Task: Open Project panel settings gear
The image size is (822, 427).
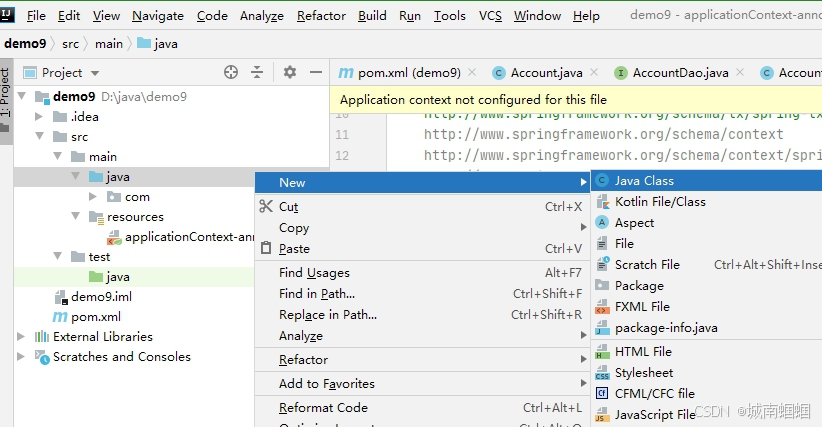Action: [290, 72]
